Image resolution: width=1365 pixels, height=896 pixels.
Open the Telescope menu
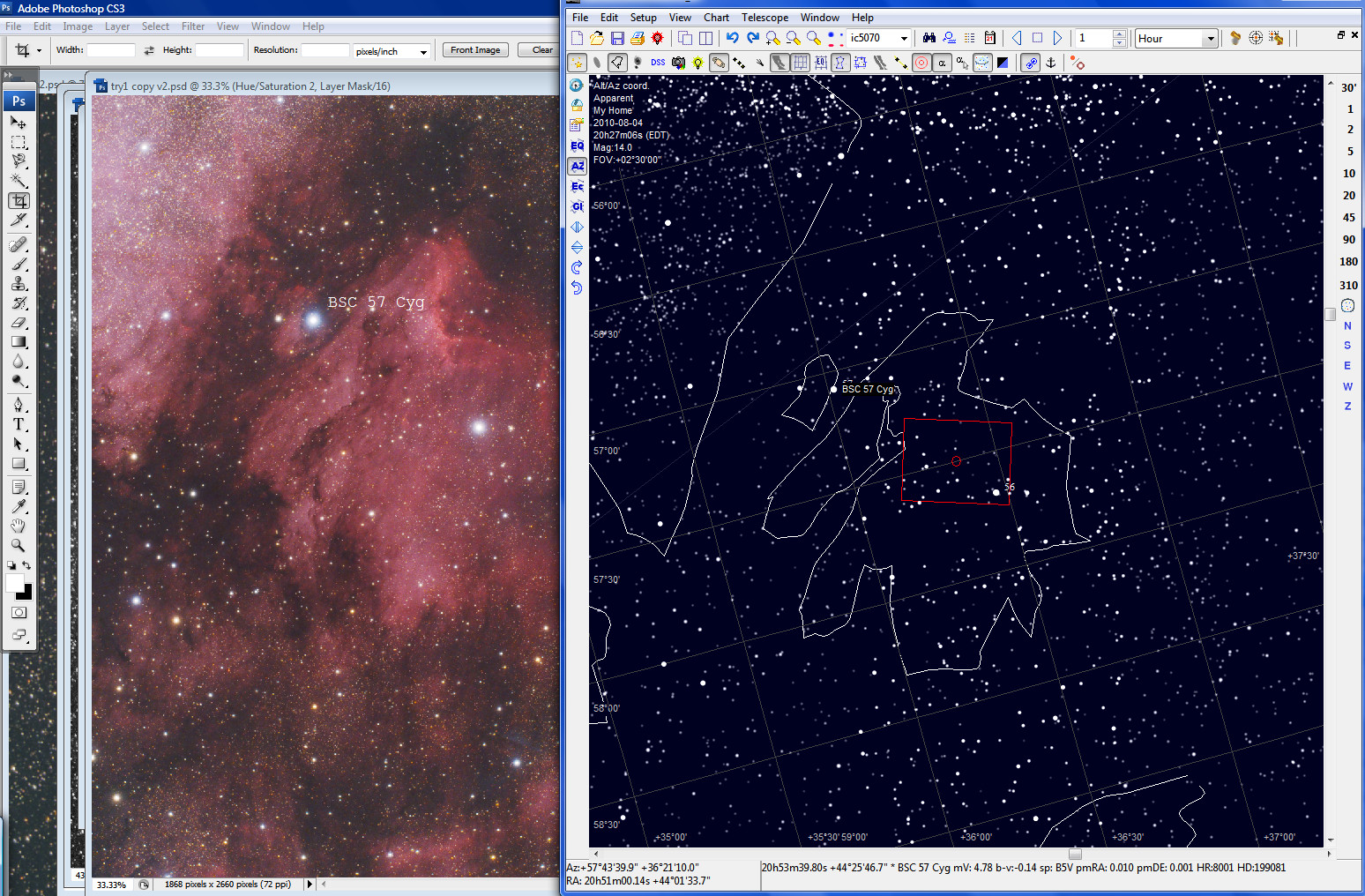point(765,18)
